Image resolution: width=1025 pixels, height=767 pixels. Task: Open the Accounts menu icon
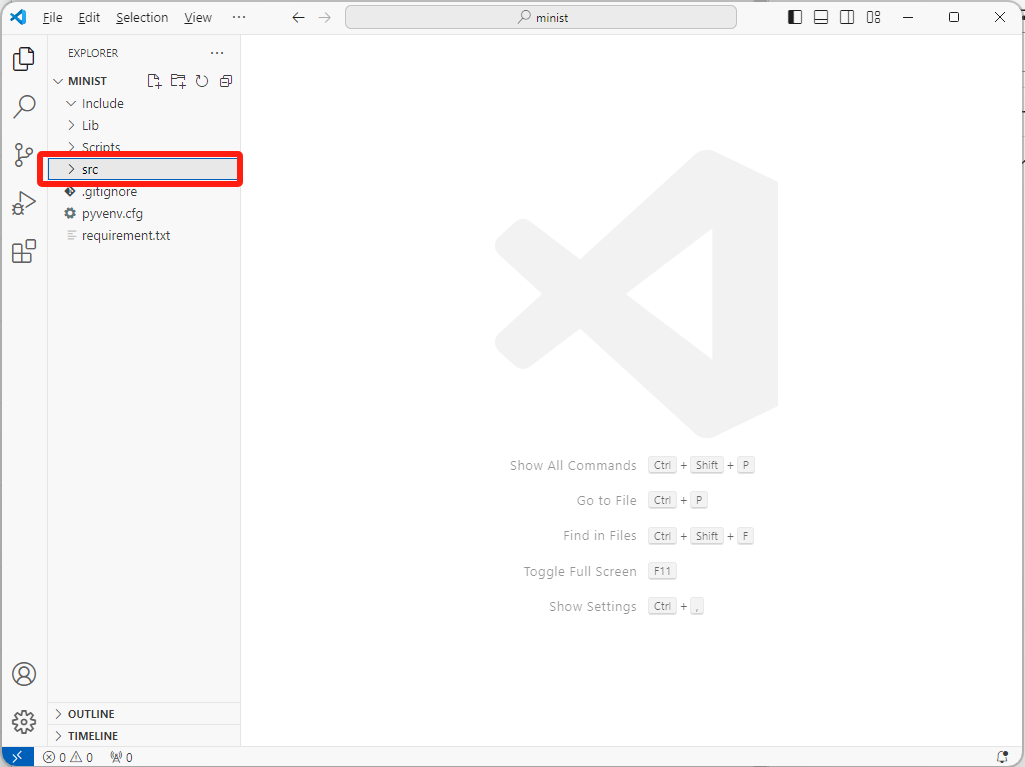24,673
